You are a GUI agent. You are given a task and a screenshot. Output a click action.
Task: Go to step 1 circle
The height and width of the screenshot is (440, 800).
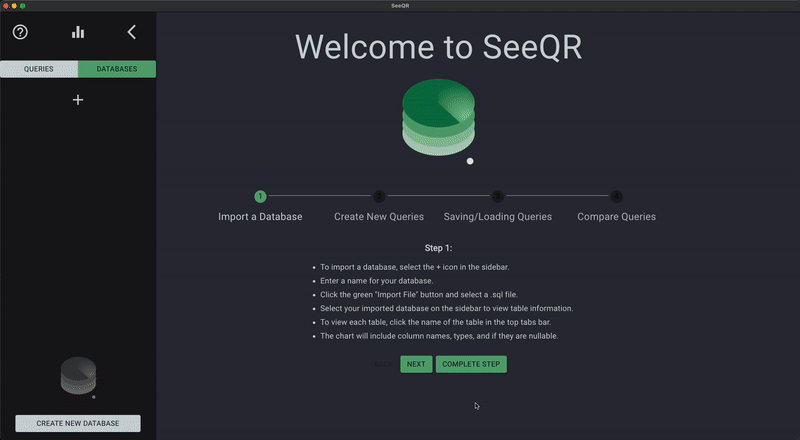coord(260,196)
